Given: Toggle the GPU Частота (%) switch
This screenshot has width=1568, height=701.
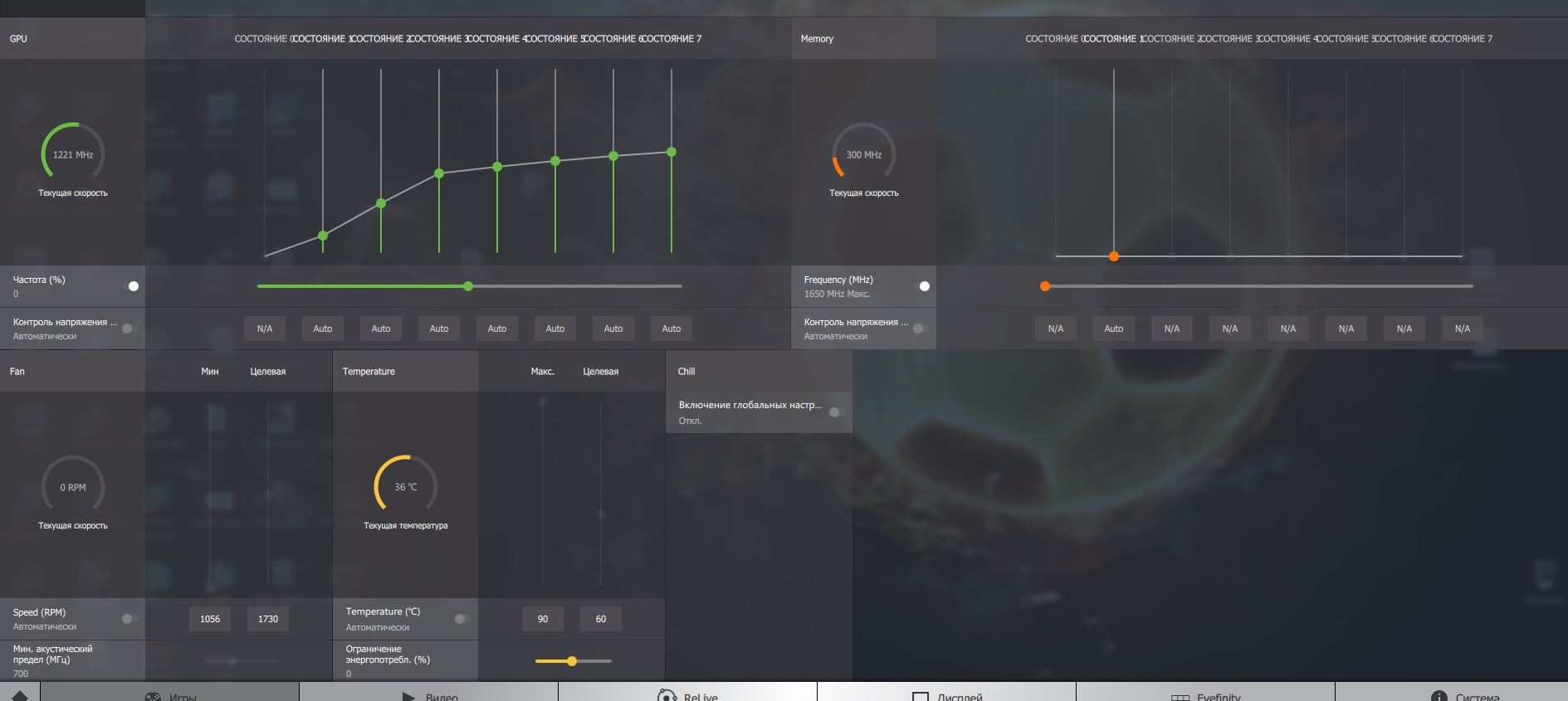Looking at the screenshot, I should (x=130, y=286).
